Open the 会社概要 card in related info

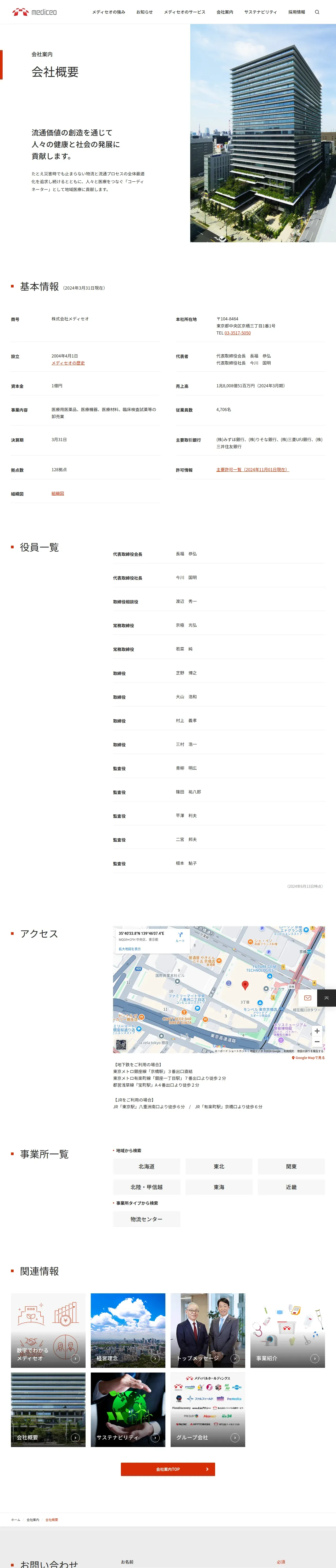coord(48,1410)
